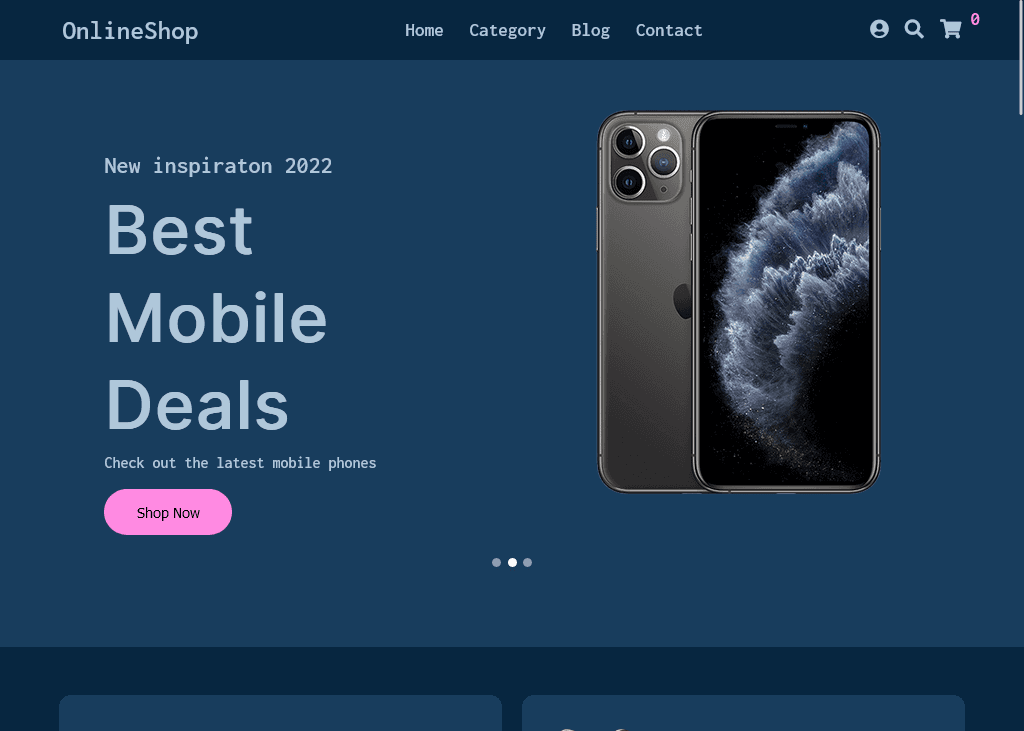1024x731 pixels.
Task: Click the search magnifier icon
Action: [914, 29]
